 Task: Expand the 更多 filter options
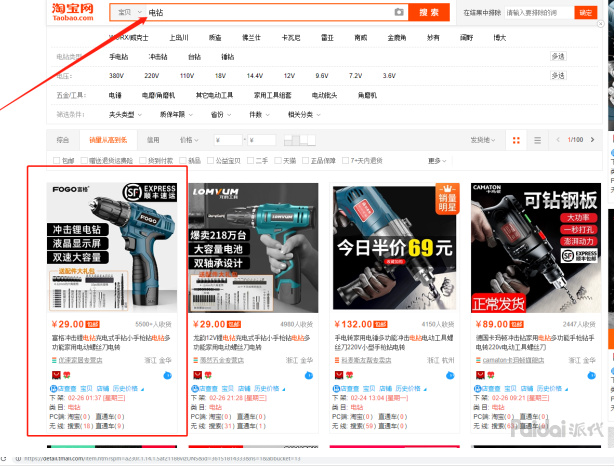[x=437, y=161]
